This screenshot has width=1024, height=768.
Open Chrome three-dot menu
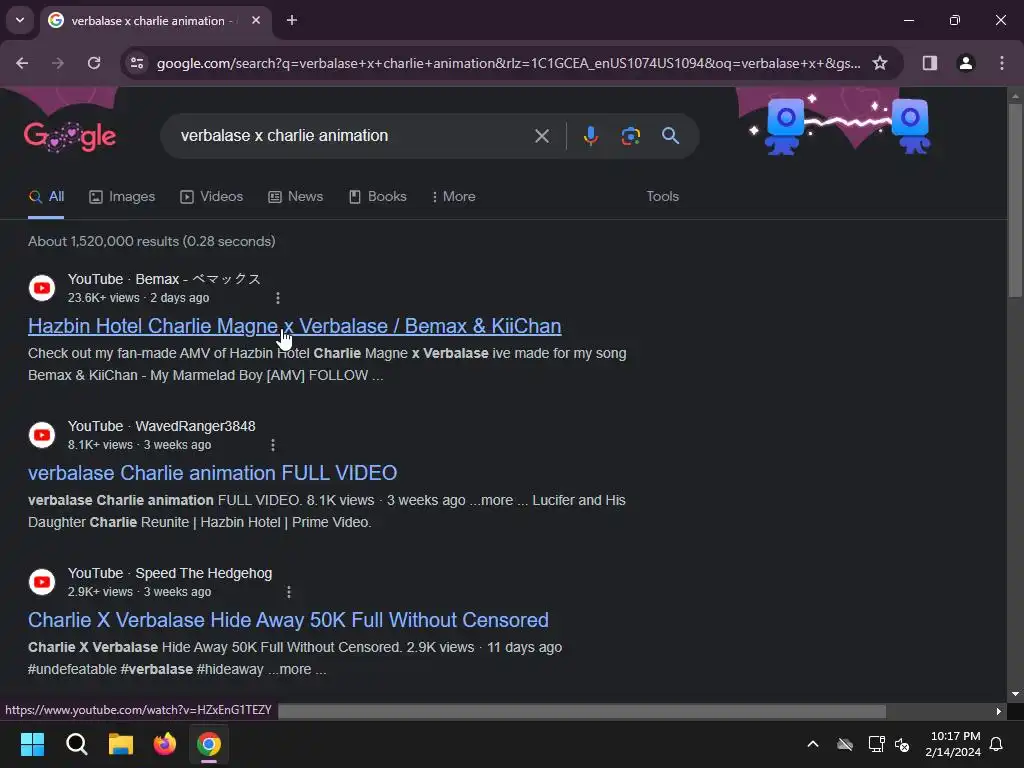tap(1002, 63)
